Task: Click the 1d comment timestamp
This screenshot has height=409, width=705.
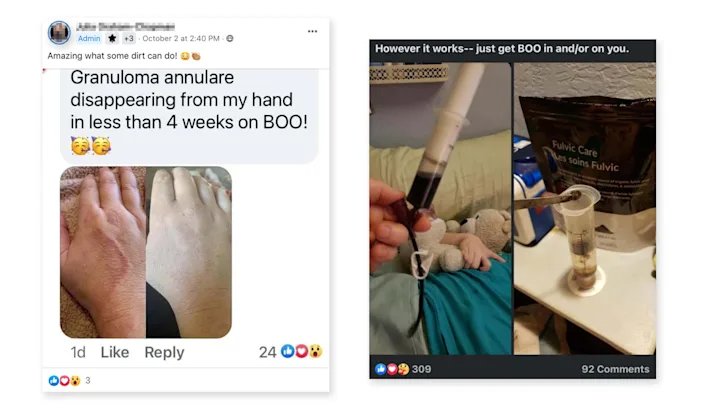Action: (x=78, y=352)
